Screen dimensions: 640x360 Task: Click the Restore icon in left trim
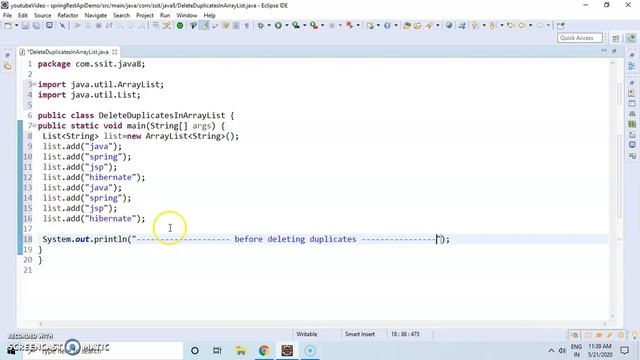pyautogui.click(x=8, y=55)
